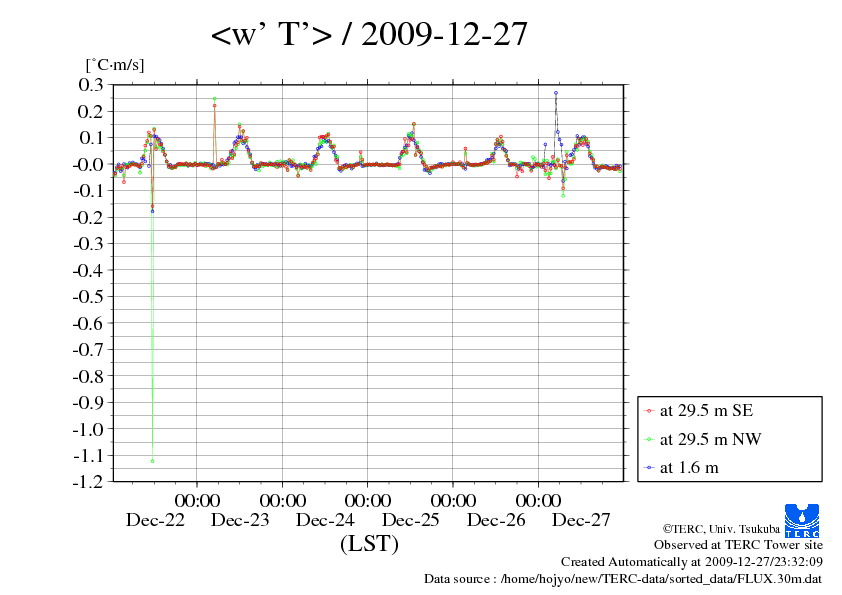This screenshot has width=842, height=595.
Task: Click y-axis value 0.2
Action: coord(91,111)
